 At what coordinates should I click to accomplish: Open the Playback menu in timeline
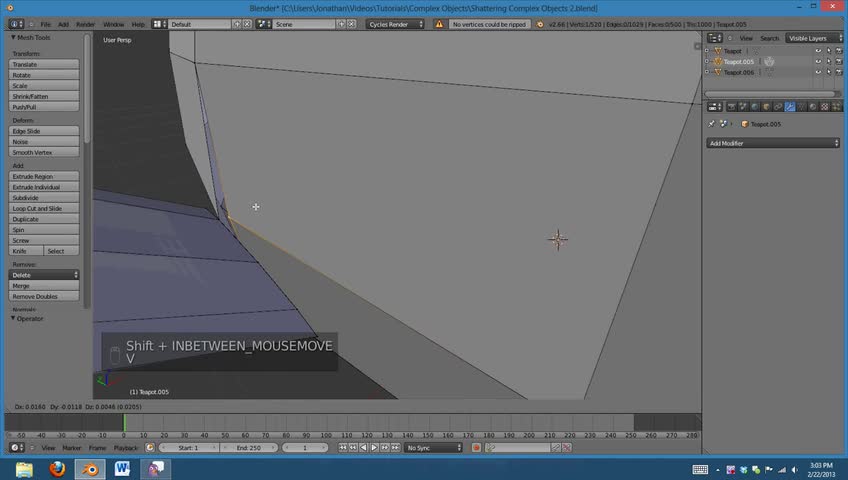[125, 448]
